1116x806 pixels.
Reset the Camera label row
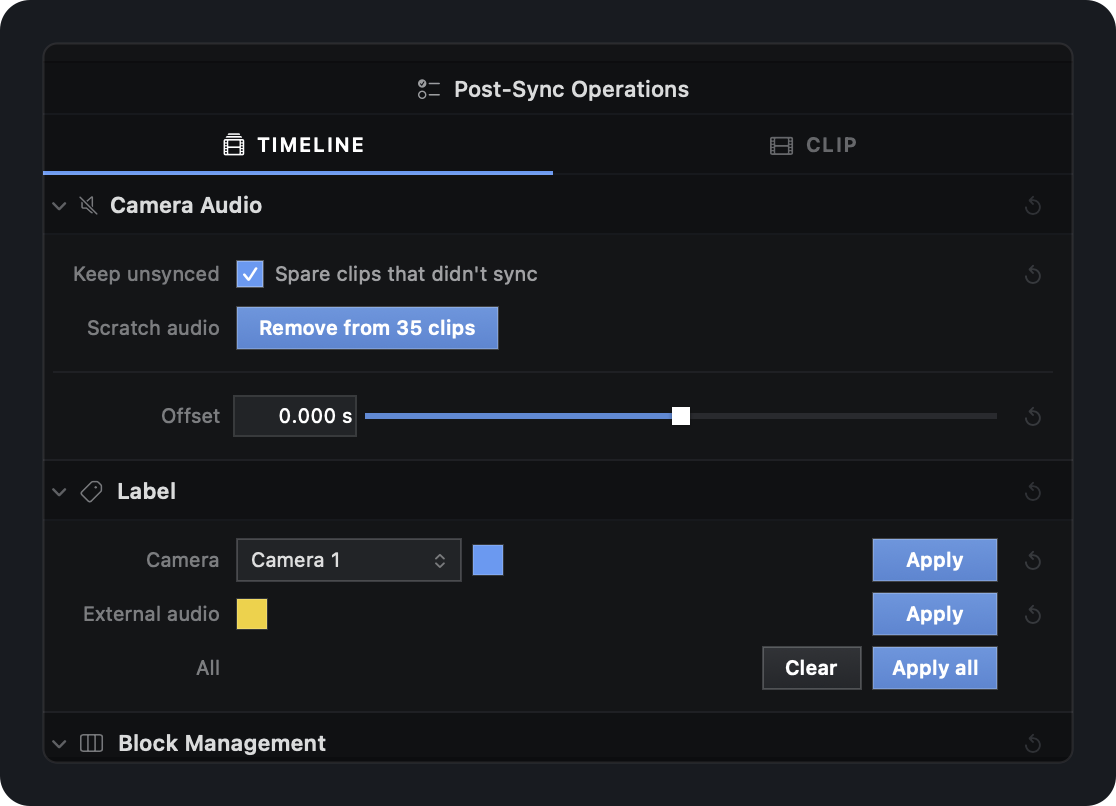point(1033,560)
